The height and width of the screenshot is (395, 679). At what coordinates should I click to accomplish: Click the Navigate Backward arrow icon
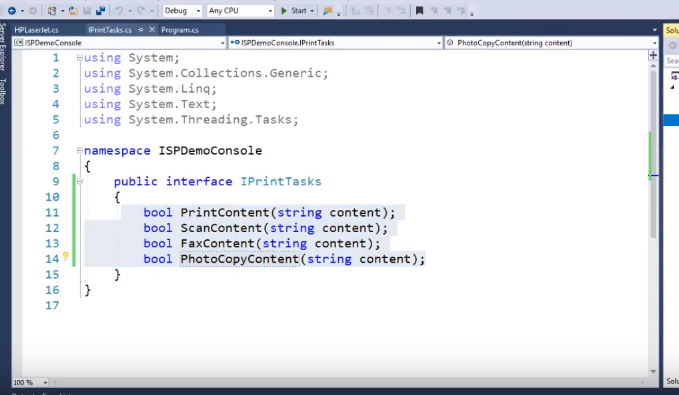[x=12, y=10]
